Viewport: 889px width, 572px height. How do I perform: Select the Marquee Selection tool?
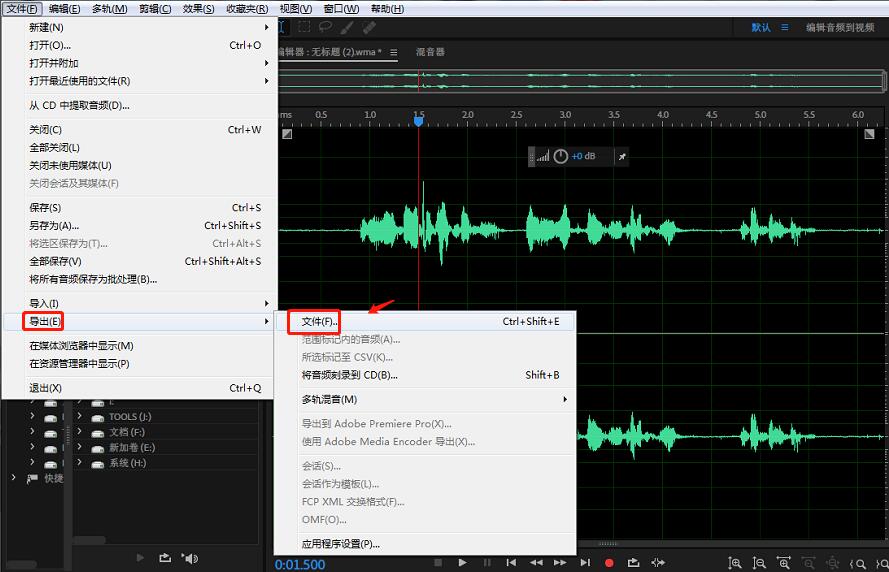[x=304, y=27]
